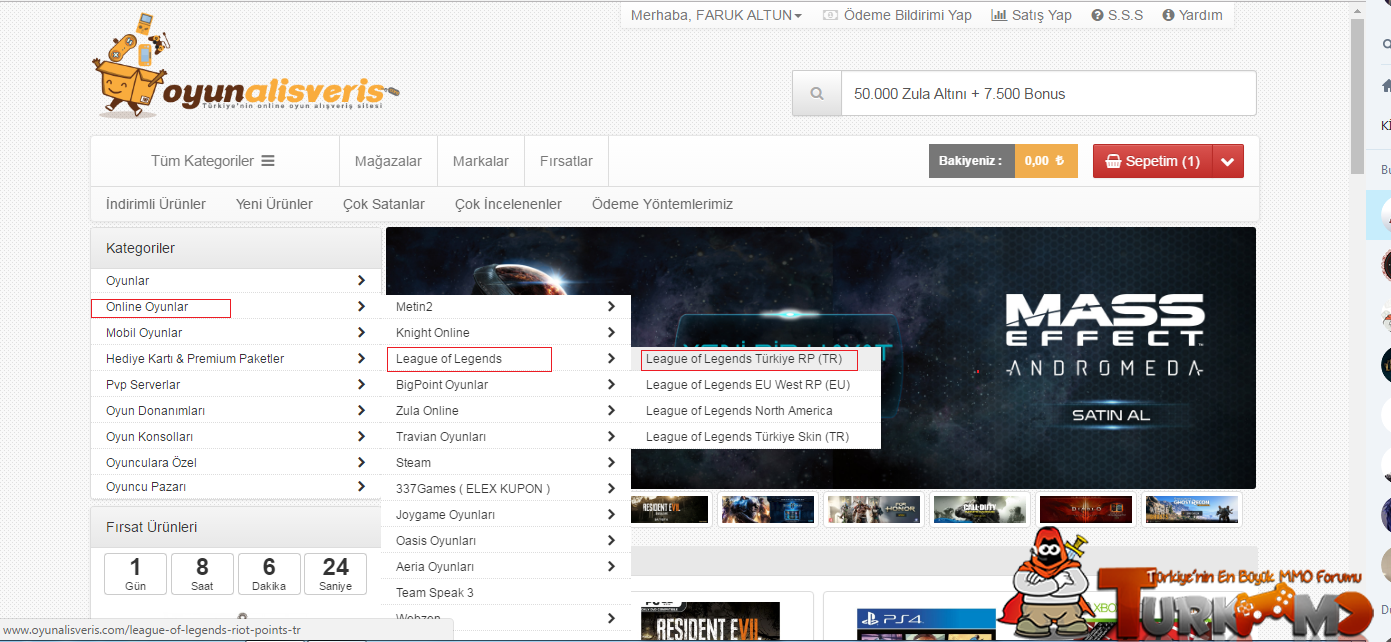Open Çok İncelenenler page
This screenshot has width=1391, height=642.
508,204
